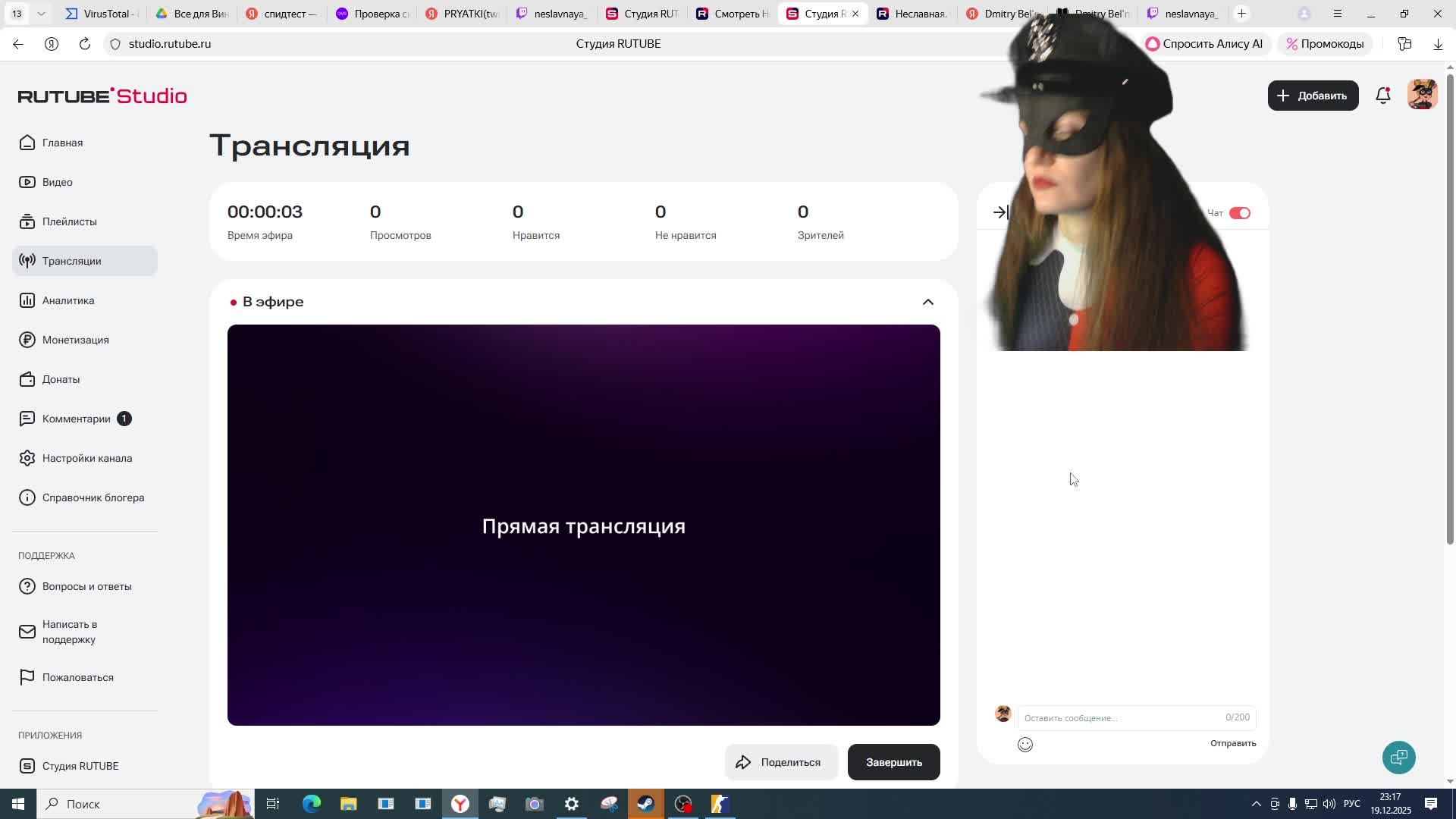This screenshot has height=819, width=1456.
Task: Collapse the В эфире section chevron
Action: coord(927,302)
